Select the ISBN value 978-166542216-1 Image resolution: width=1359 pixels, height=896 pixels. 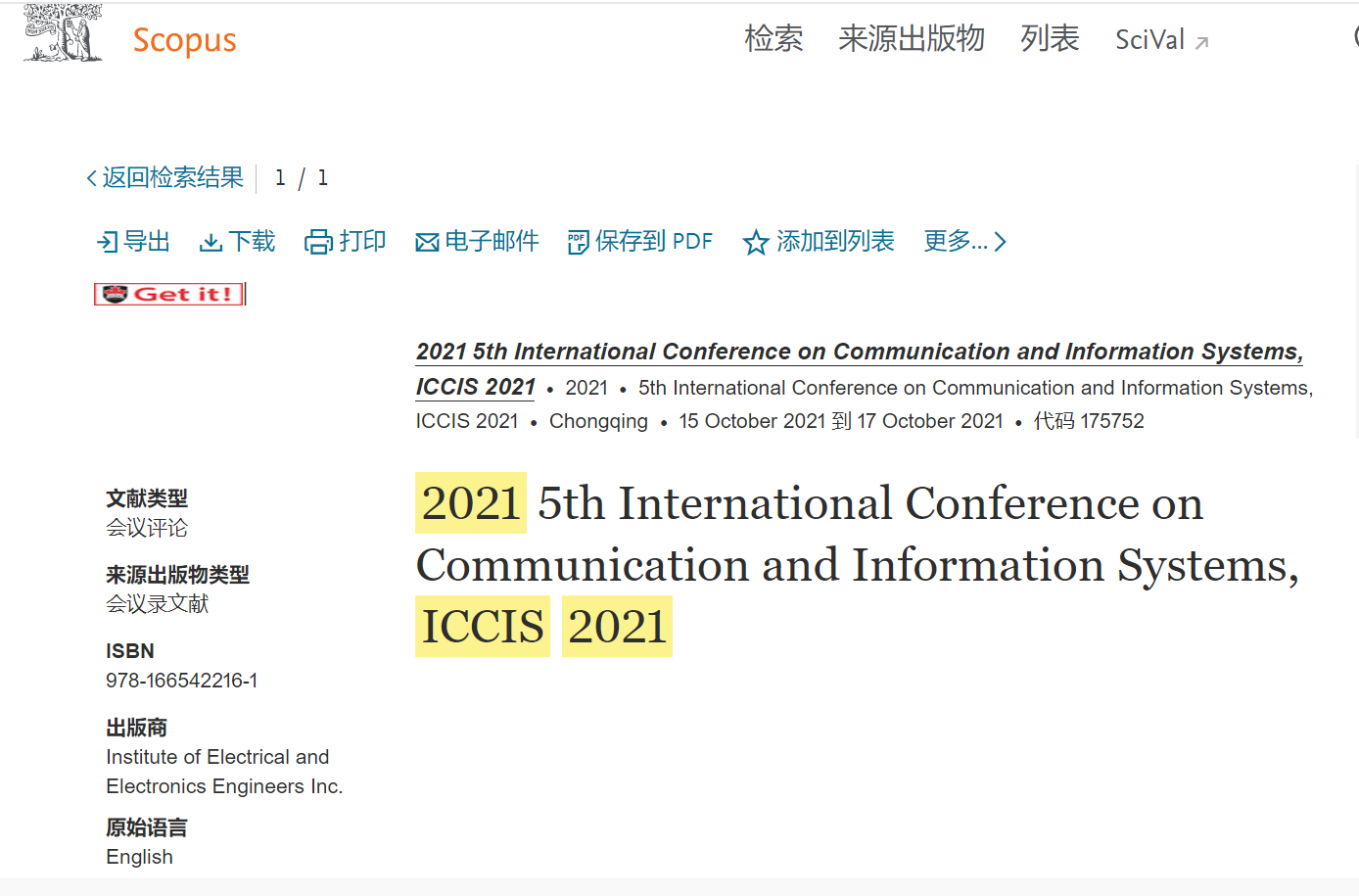(x=182, y=681)
